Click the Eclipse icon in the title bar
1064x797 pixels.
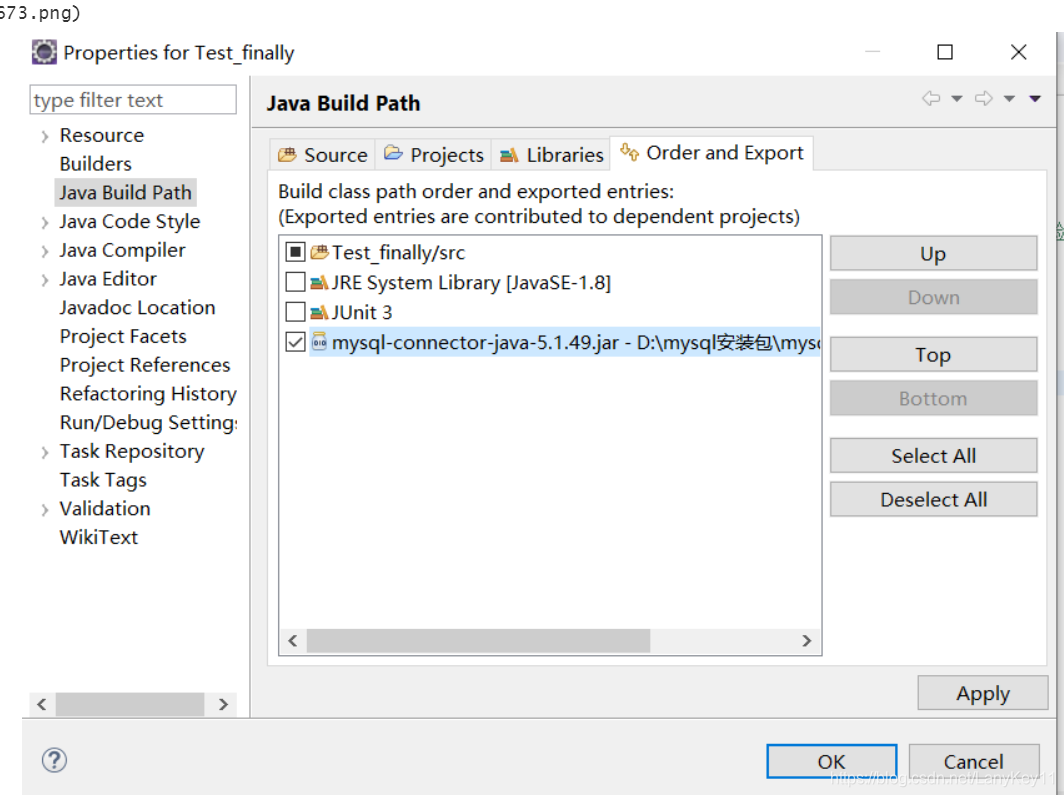coord(44,52)
